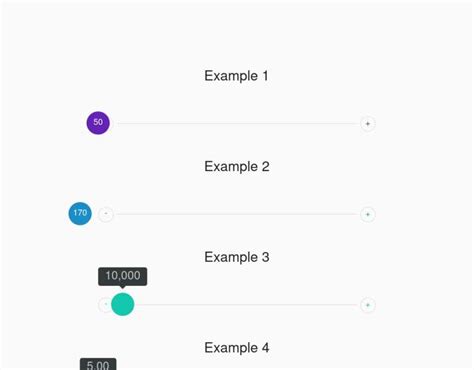Click the plus icon on Example 2 slider

(368, 214)
